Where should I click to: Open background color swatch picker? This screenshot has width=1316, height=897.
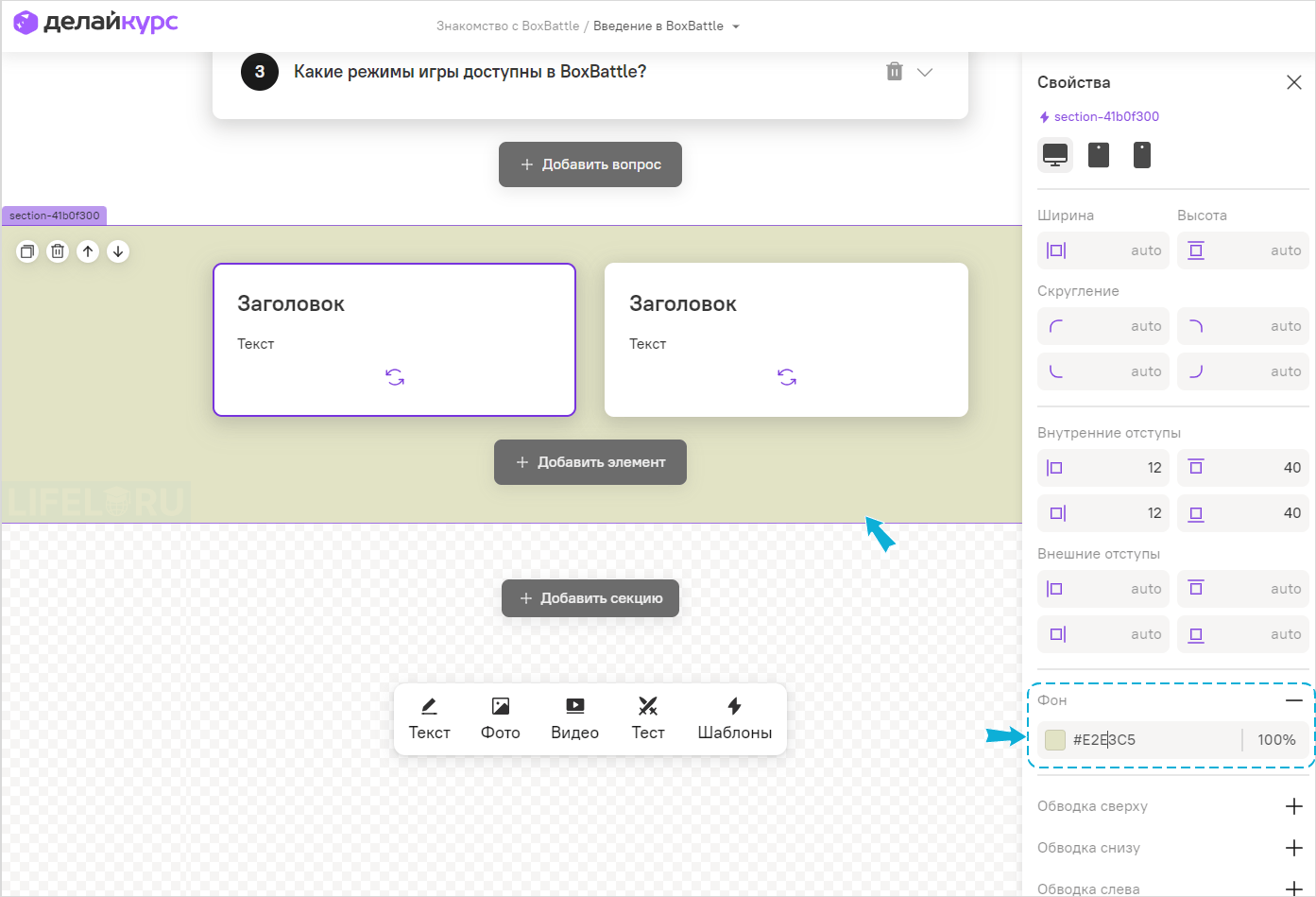click(x=1055, y=740)
